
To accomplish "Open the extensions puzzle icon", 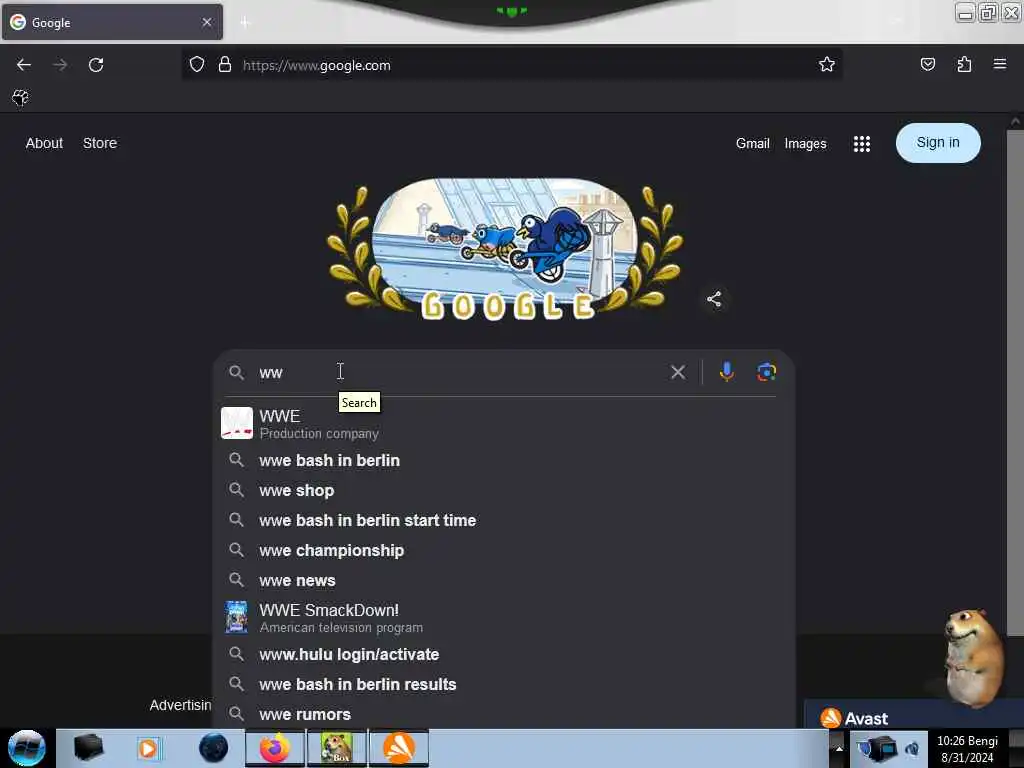I will [x=964, y=65].
